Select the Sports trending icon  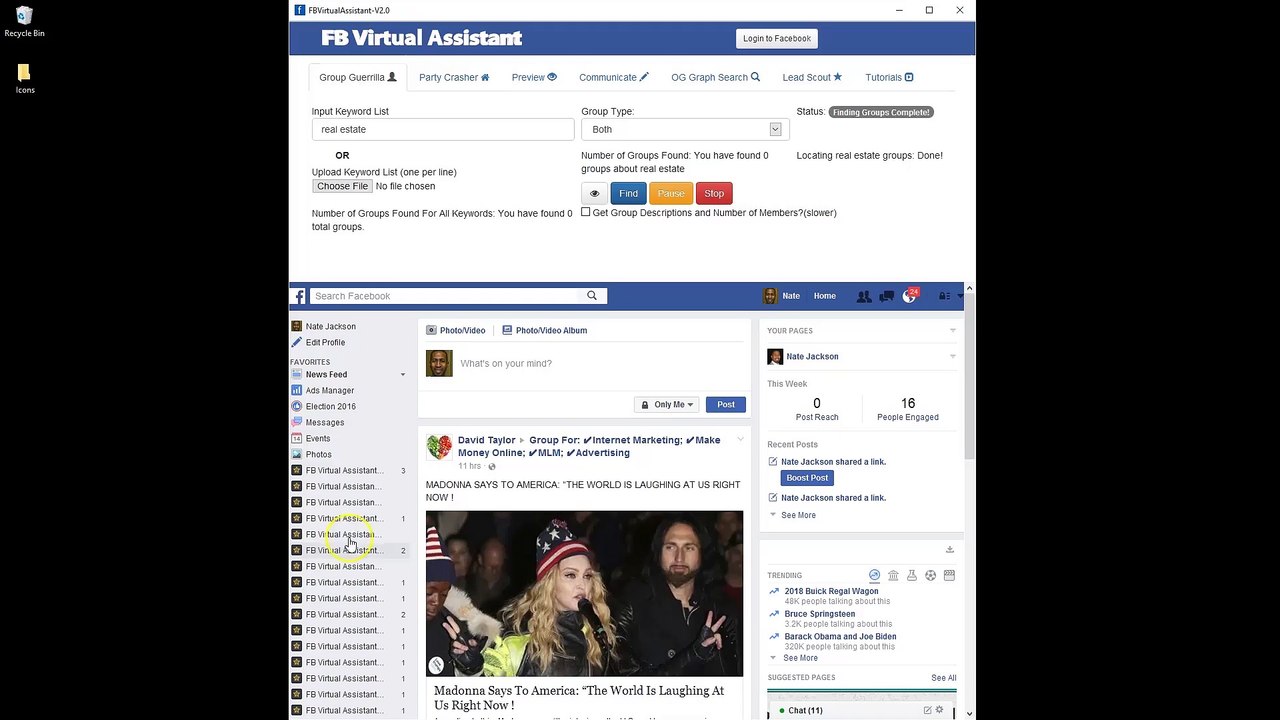(930, 575)
